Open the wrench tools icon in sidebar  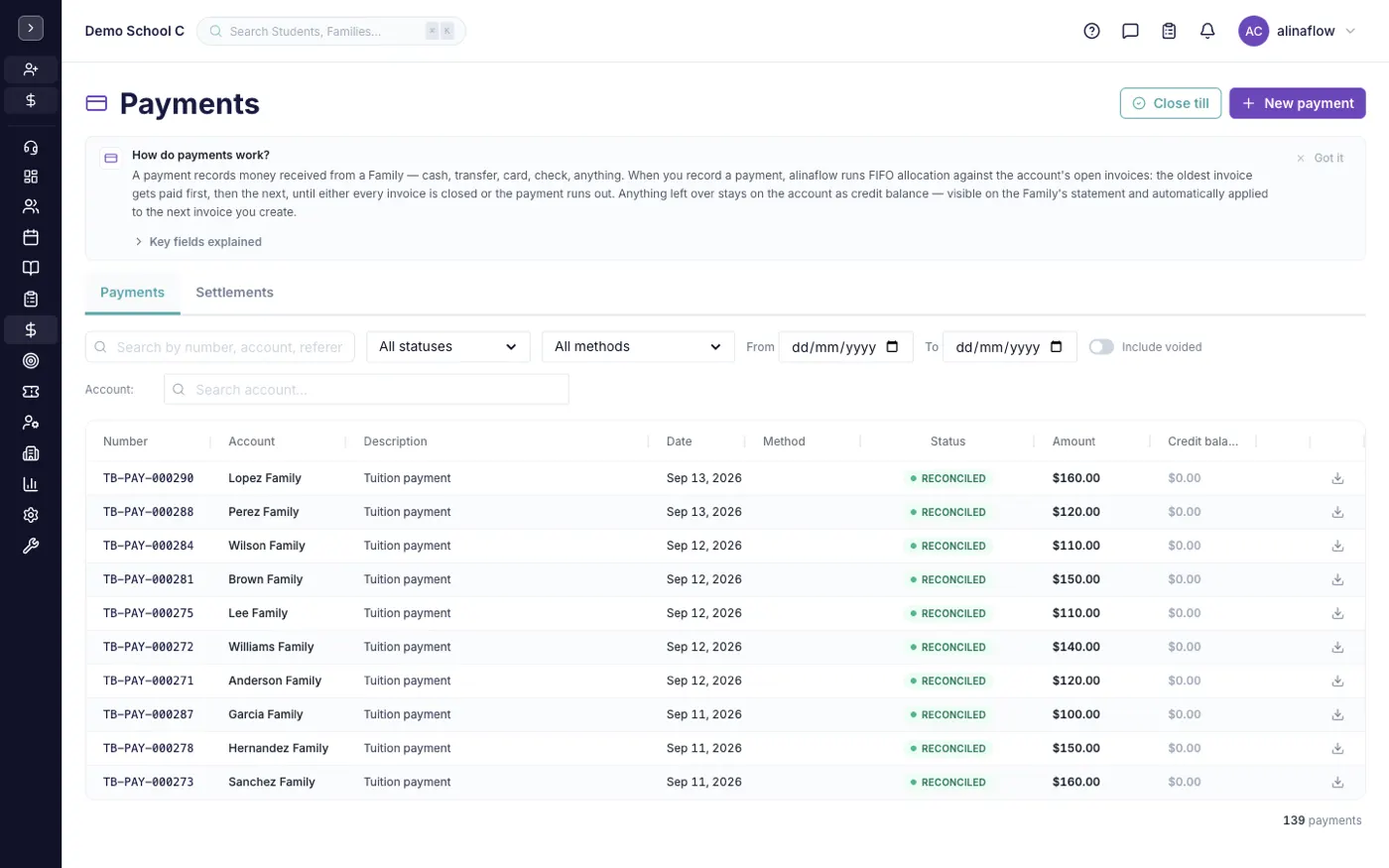[31, 546]
